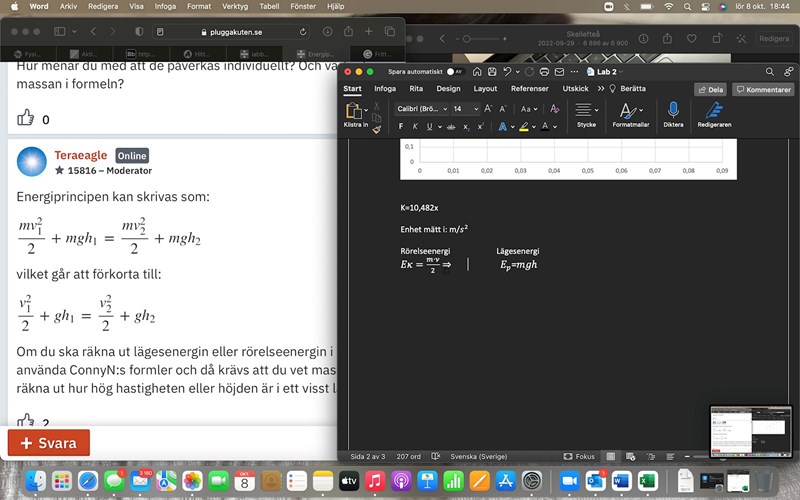Viewport: 800px width, 500px height.
Task: Click the Klistra in paste icon
Action: pos(354,111)
